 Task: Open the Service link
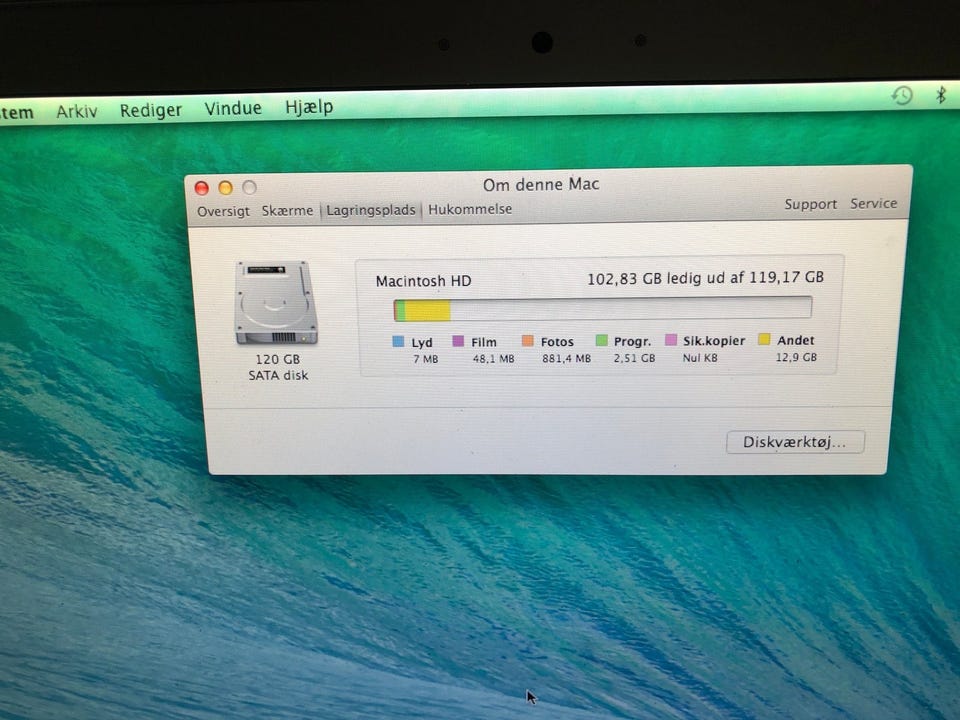tap(874, 203)
